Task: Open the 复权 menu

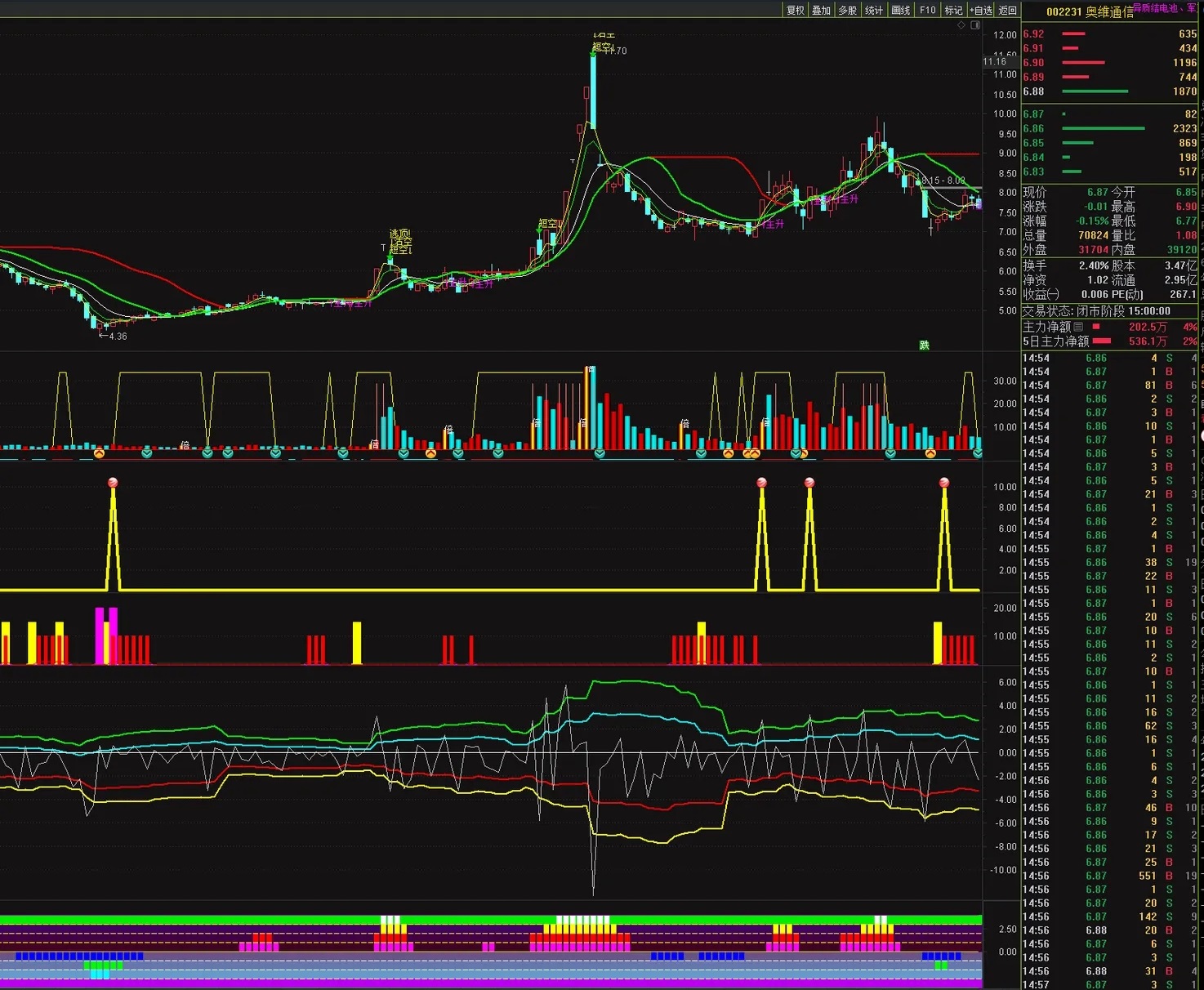Action: tap(796, 10)
